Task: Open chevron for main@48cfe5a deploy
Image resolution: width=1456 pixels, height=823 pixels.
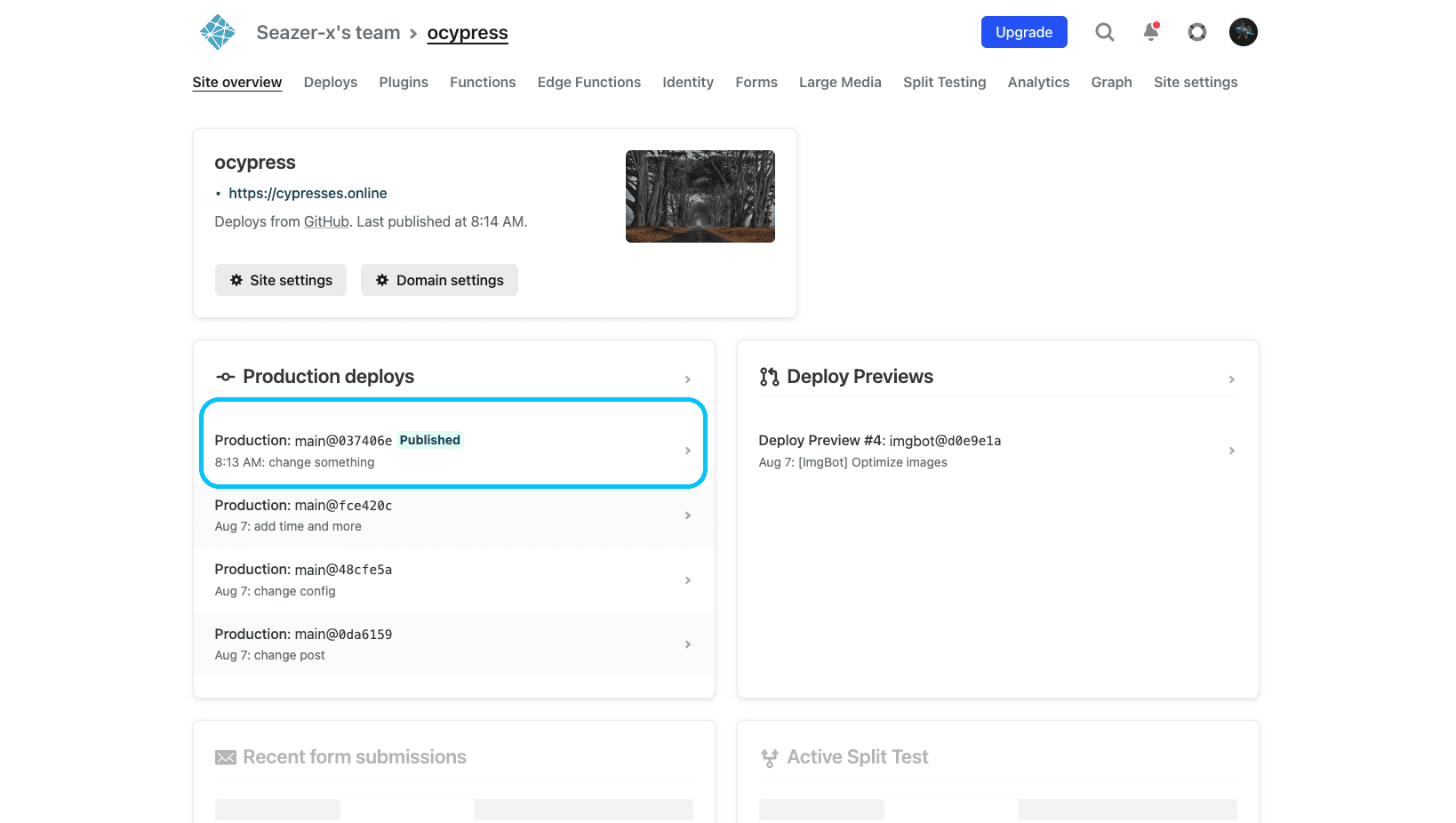Action: (x=688, y=580)
